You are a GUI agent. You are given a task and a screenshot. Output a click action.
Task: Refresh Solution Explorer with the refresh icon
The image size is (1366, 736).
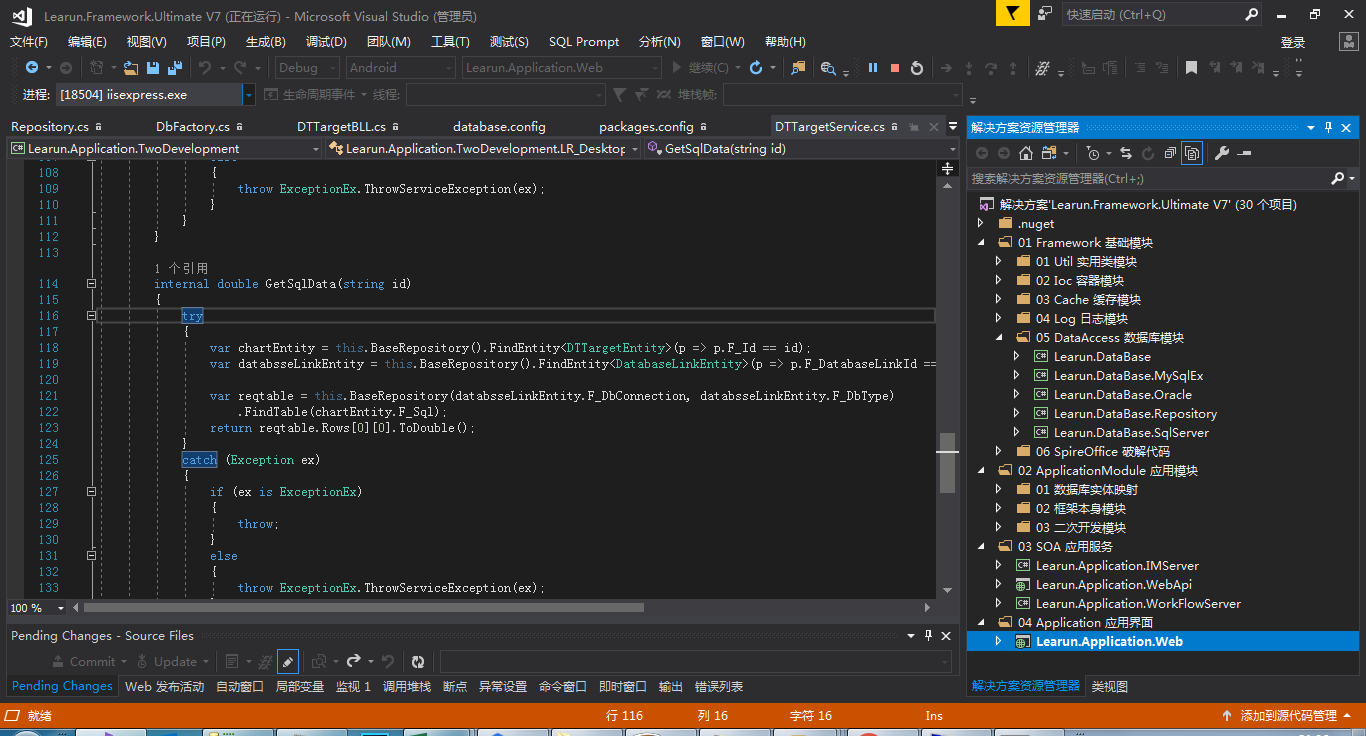pos(1147,153)
